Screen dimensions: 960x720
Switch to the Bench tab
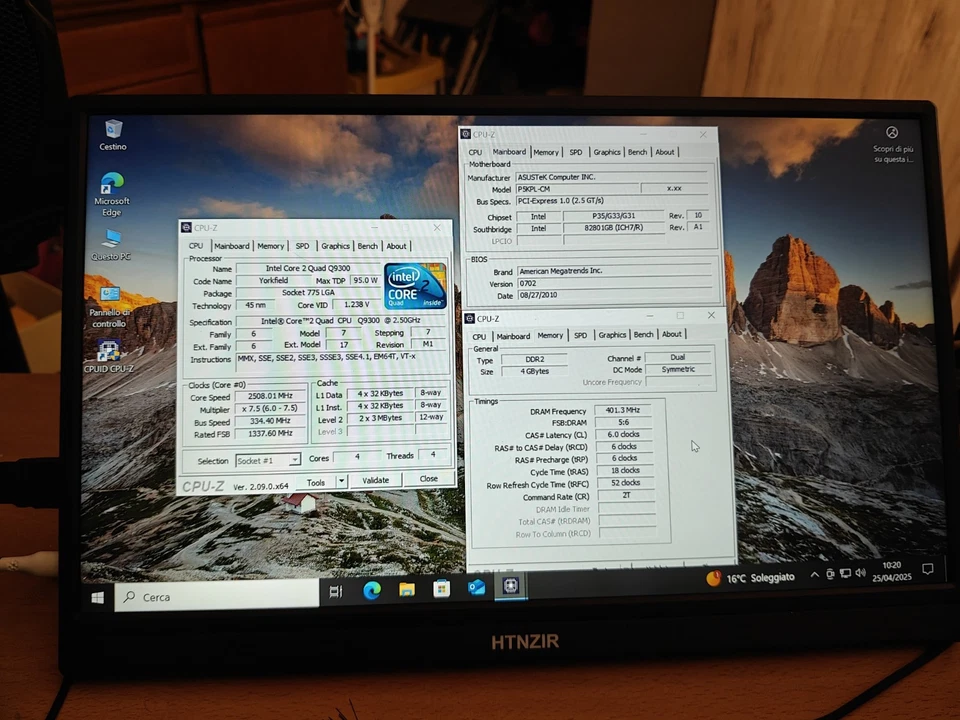[x=368, y=246]
